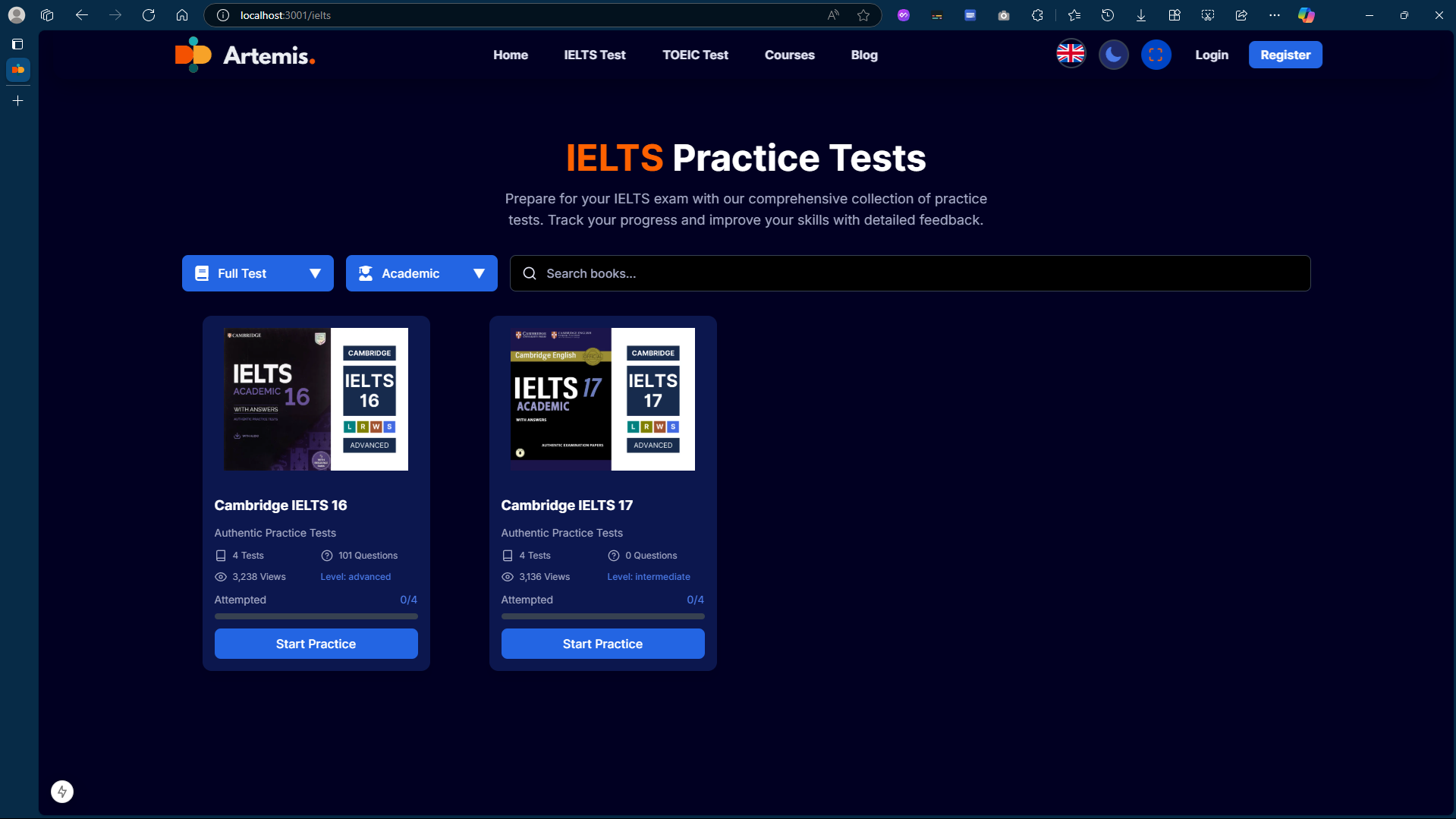Click the search magnifier icon
This screenshot has width=1456, height=819.
(530, 273)
